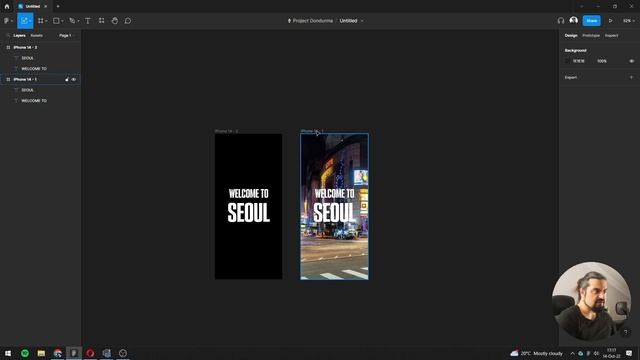Open a new file tab
The image size is (640, 360).
pyautogui.click(x=58, y=6)
